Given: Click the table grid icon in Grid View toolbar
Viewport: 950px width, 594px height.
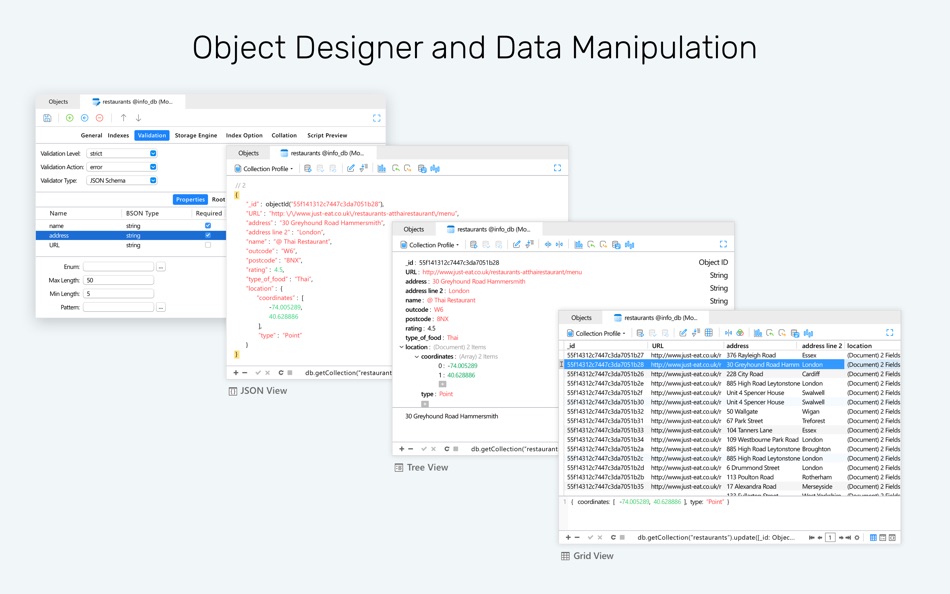Looking at the screenshot, I should pyautogui.click(x=708, y=333).
